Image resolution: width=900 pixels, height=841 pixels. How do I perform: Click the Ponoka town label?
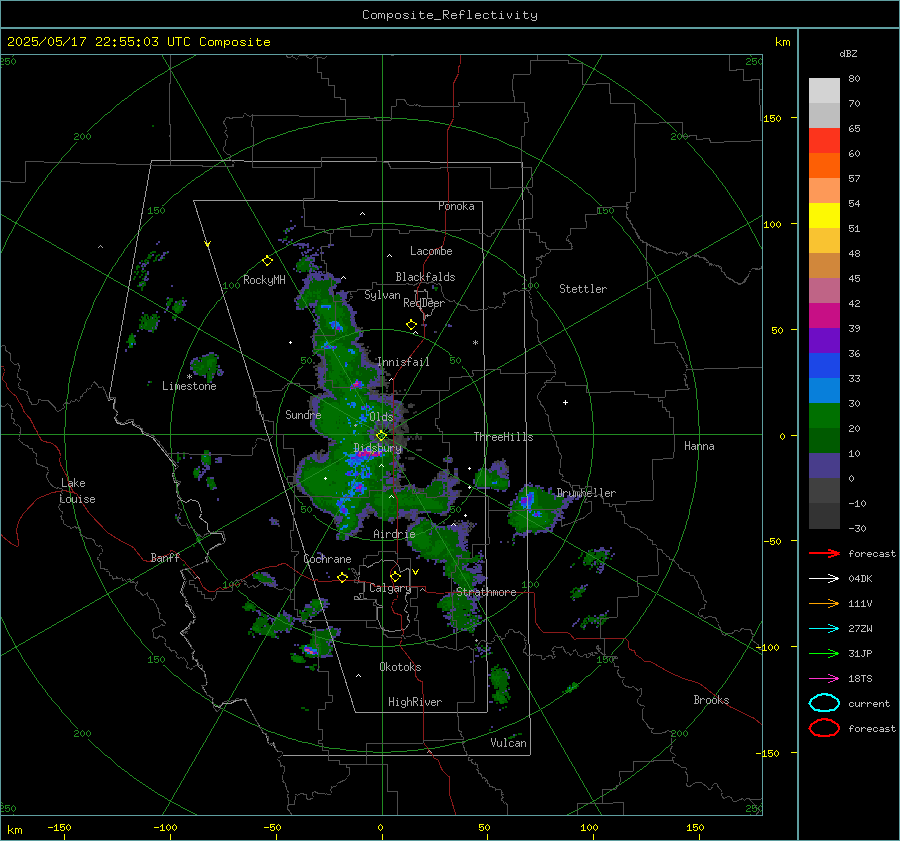tap(456, 206)
